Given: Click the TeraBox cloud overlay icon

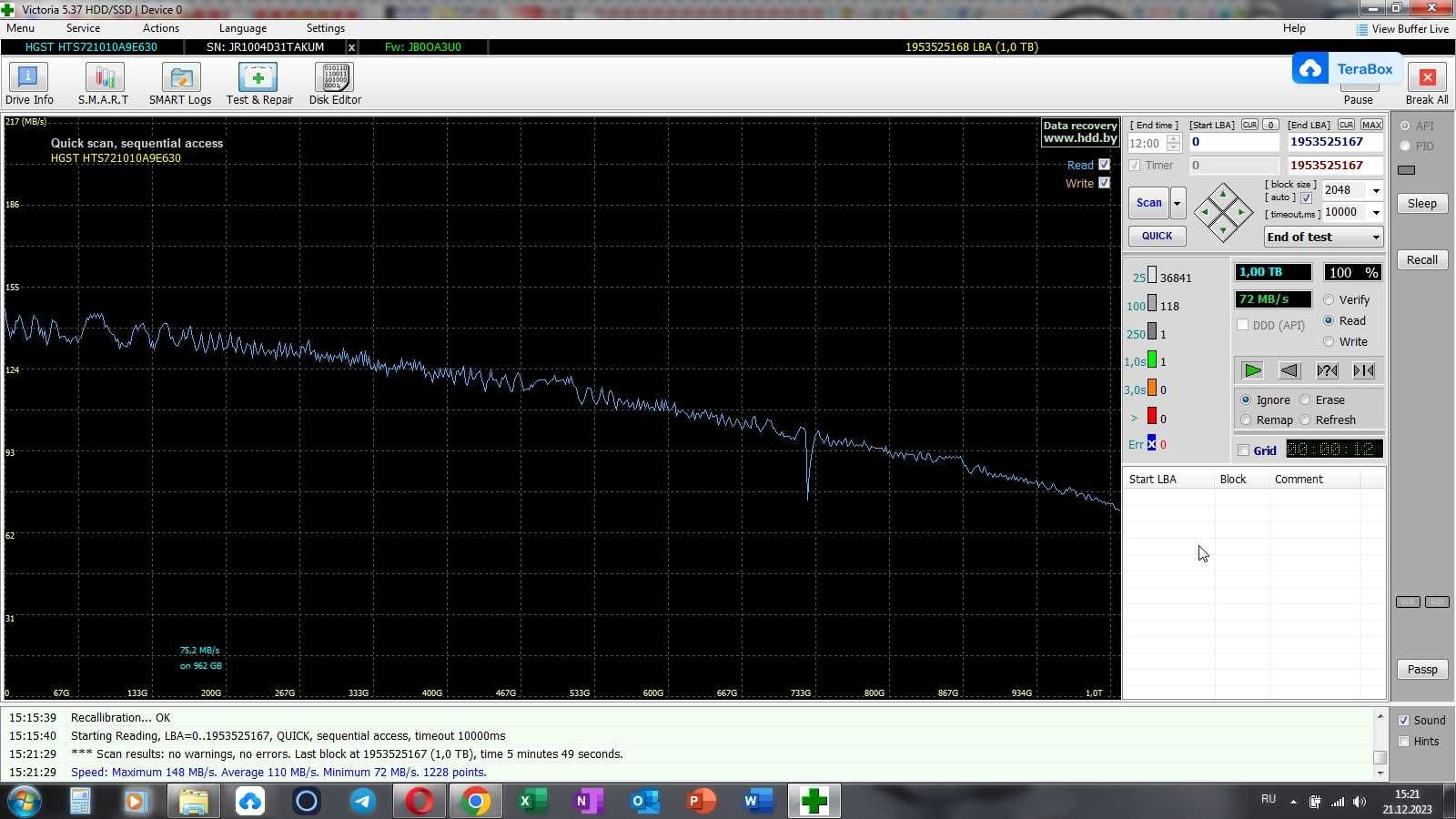Looking at the screenshot, I should tap(1310, 69).
